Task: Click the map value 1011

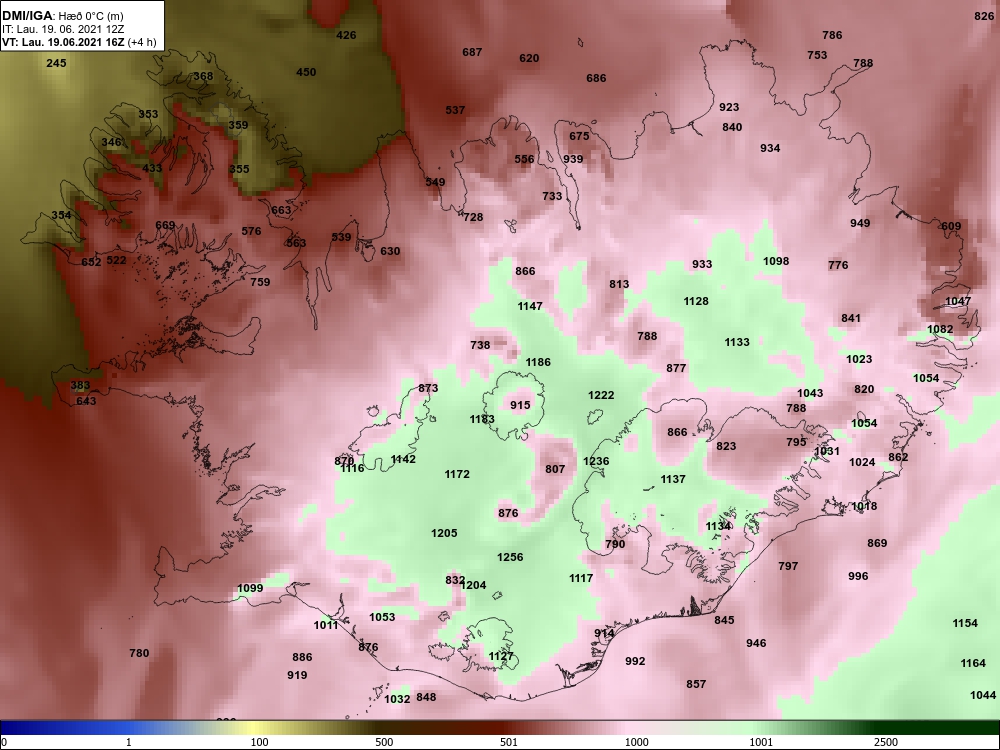Action: (x=325, y=625)
